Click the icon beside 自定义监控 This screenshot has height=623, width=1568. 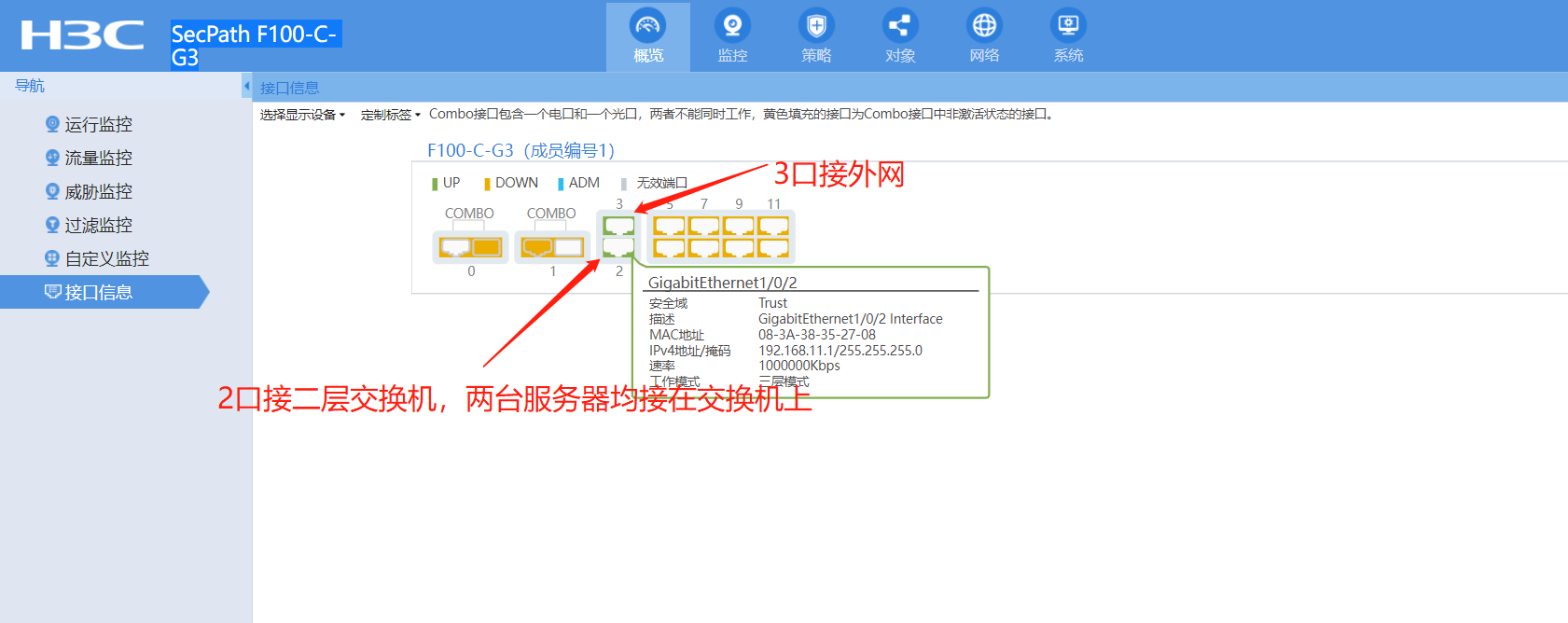(x=52, y=258)
